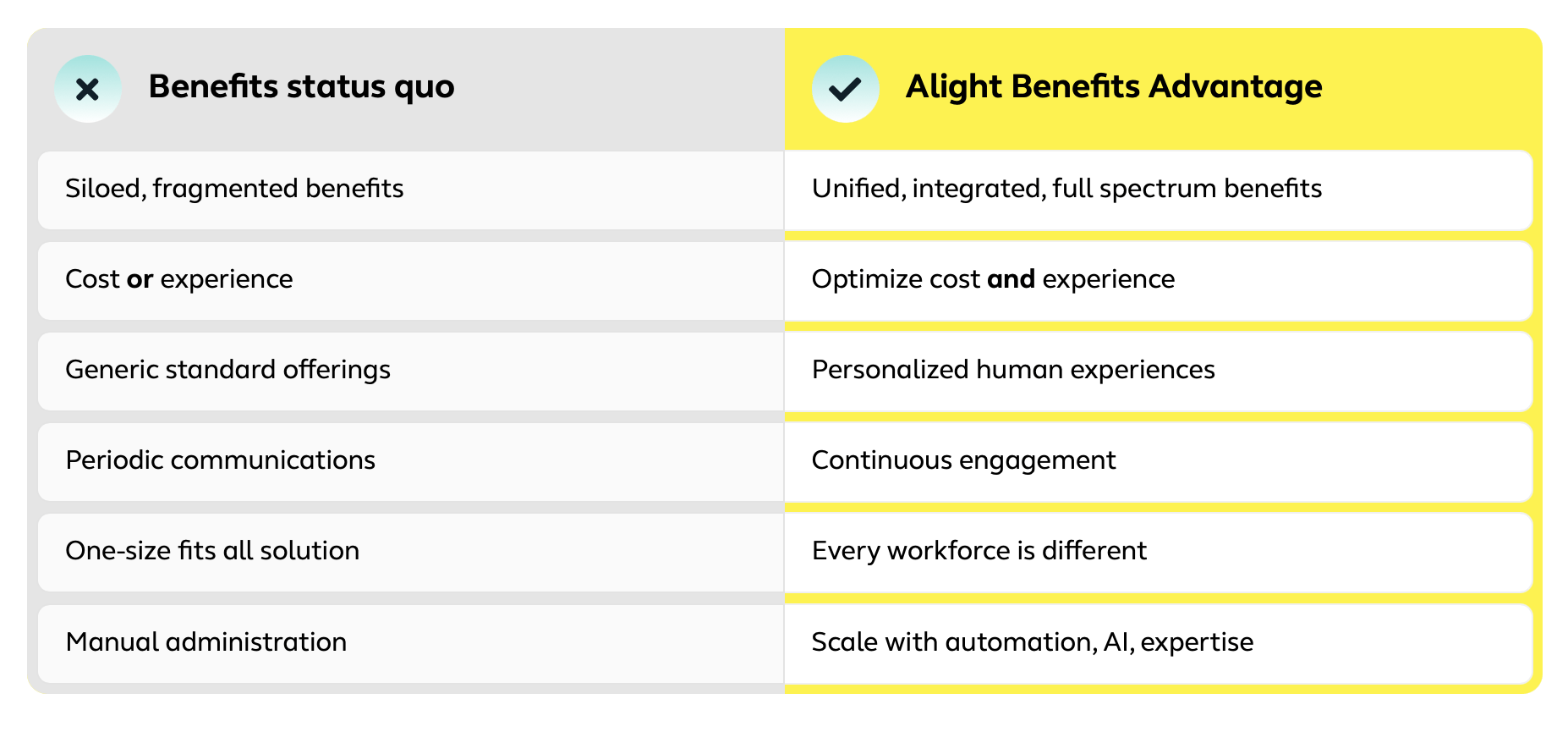The height and width of the screenshot is (743, 1568).
Task: Click the yellow header background area
Action: [x=1429, y=89]
